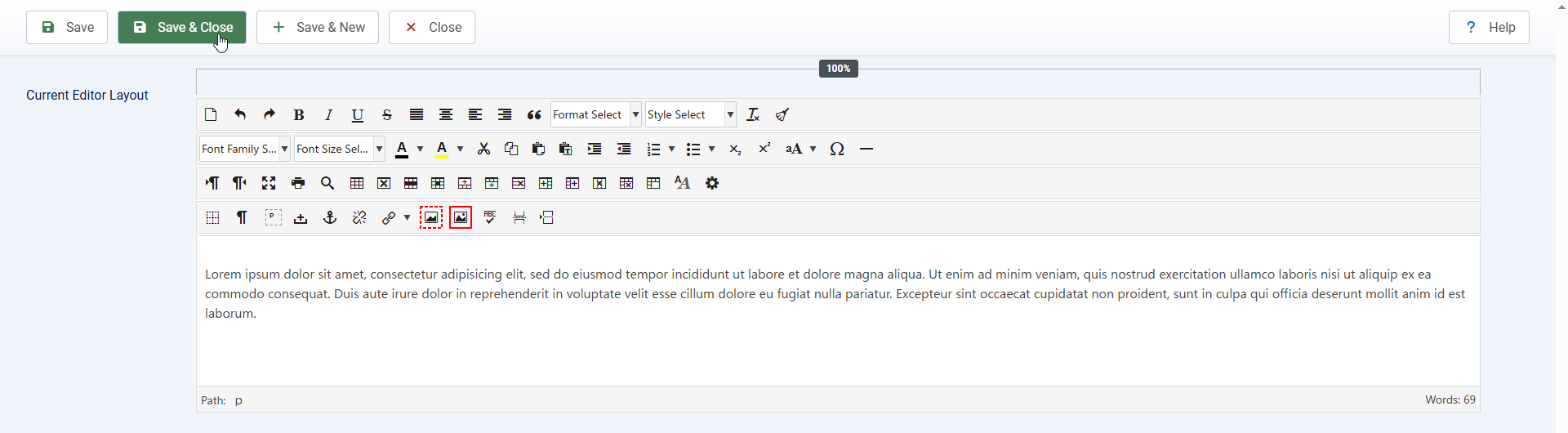Expand the numbered list options arrow
The image size is (1568, 433).
click(672, 150)
